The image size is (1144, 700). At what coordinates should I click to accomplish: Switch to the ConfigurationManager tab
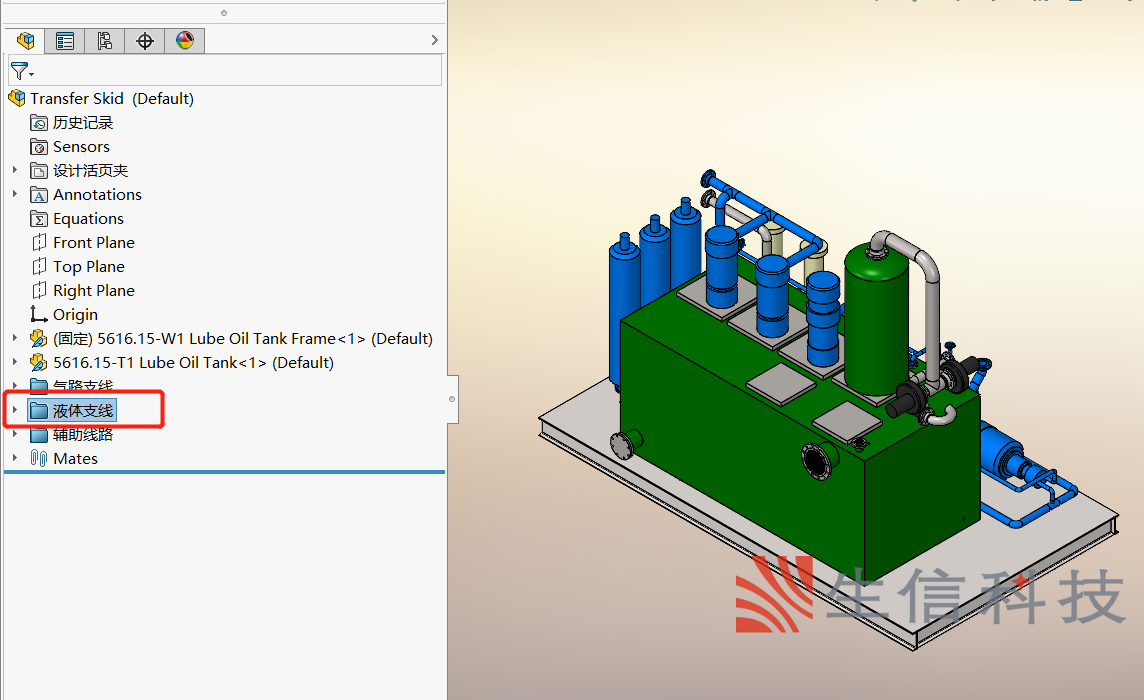(x=104, y=41)
